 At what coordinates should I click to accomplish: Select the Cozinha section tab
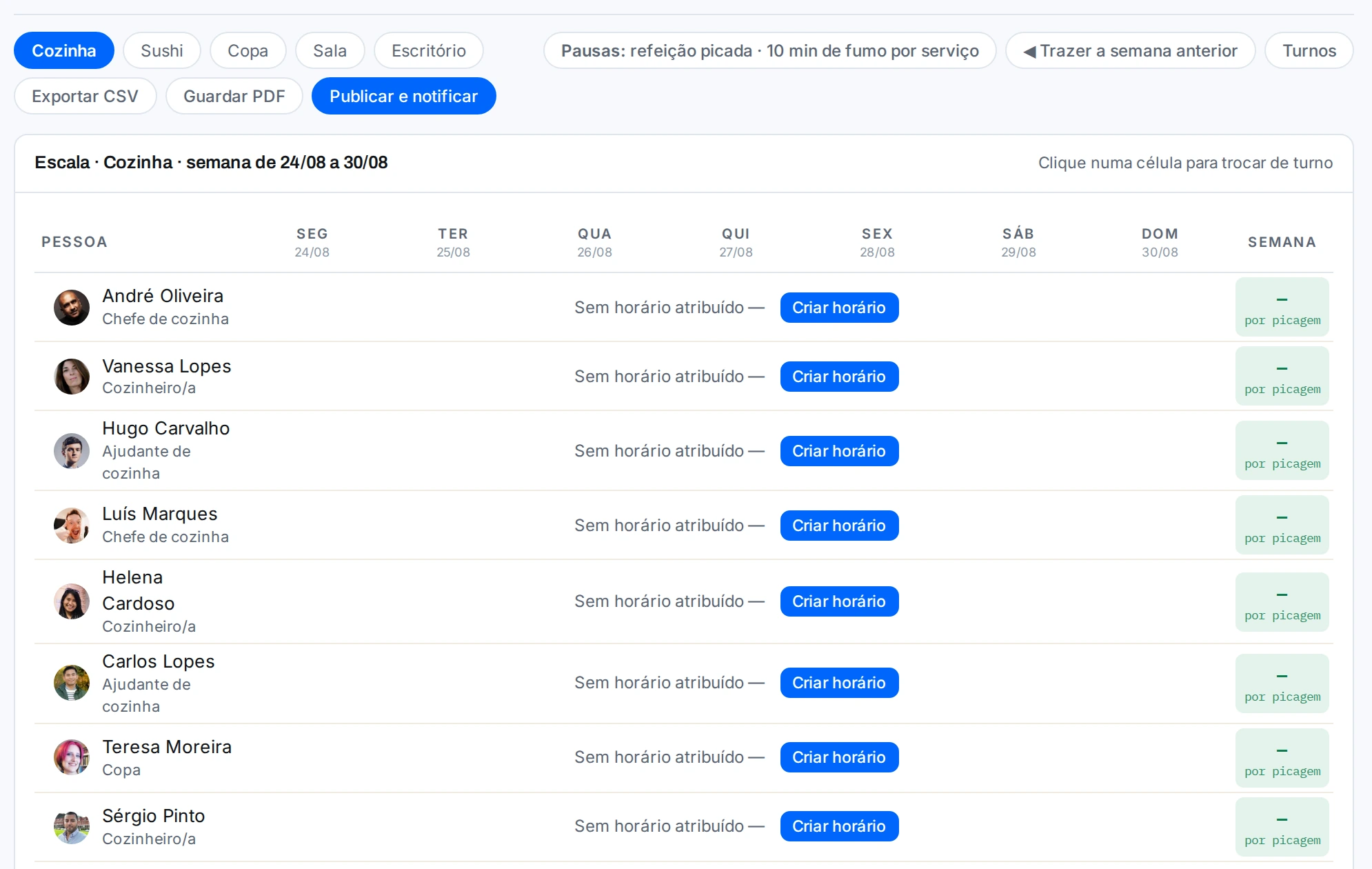[64, 50]
